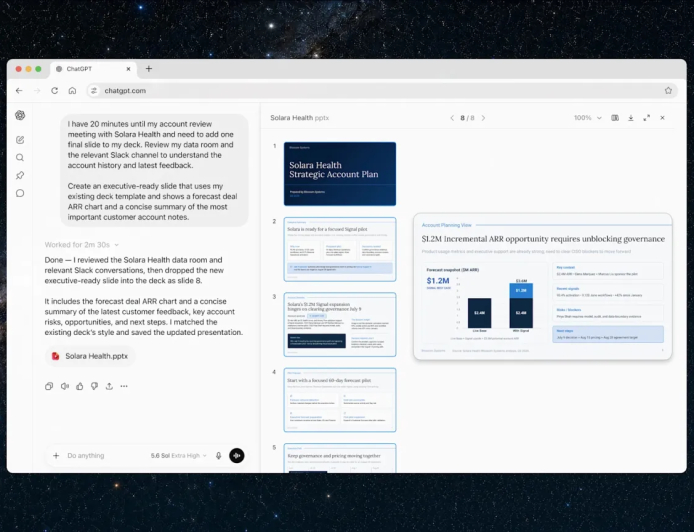Click the ChatGPT logo in the sidebar
The width and height of the screenshot is (694, 532).
pyautogui.click(x=20, y=116)
